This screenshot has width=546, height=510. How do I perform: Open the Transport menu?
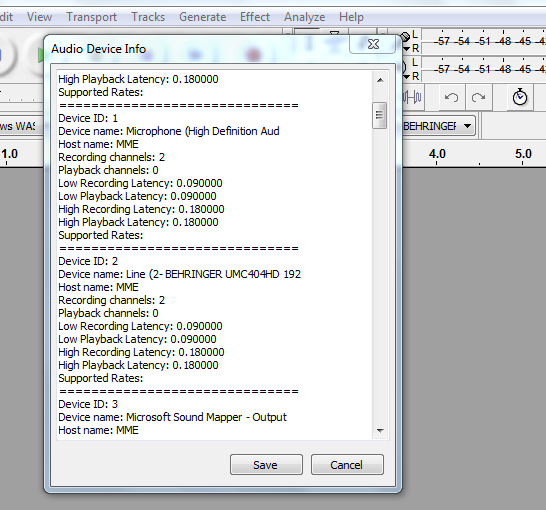tap(92, 17)
